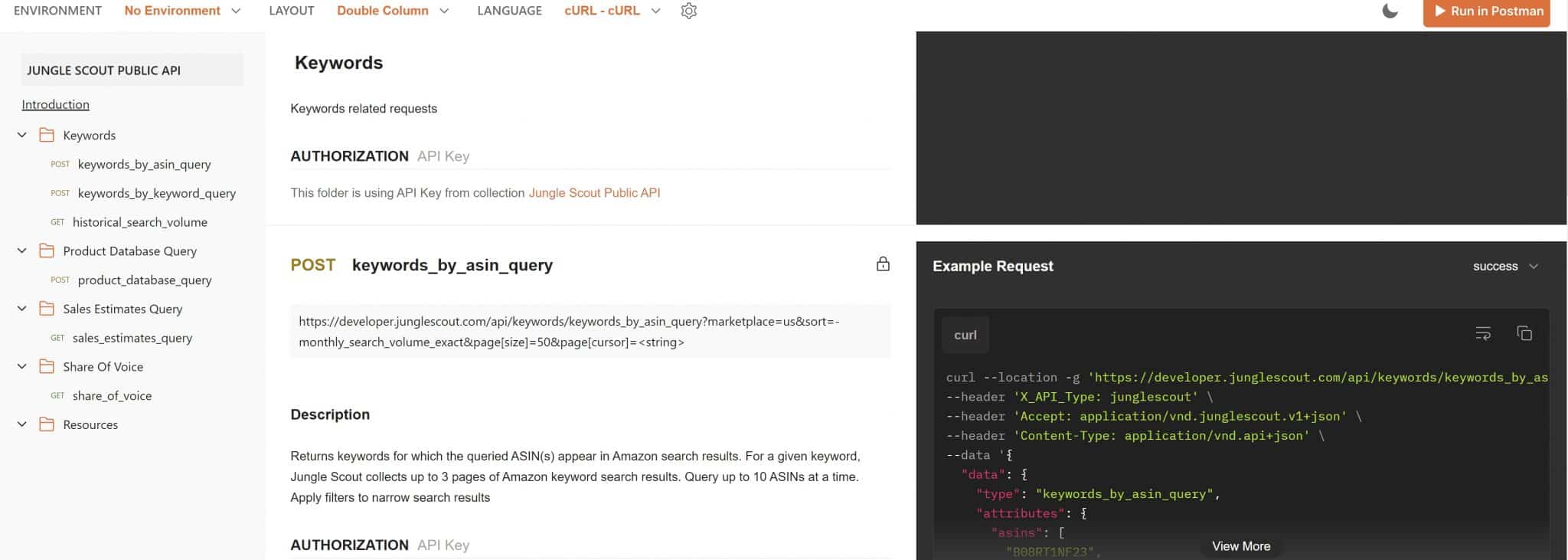The width and height of the screenshot is (1568, 560).
Task: Select sales_estimates_query request
Action: pos(132,338)
